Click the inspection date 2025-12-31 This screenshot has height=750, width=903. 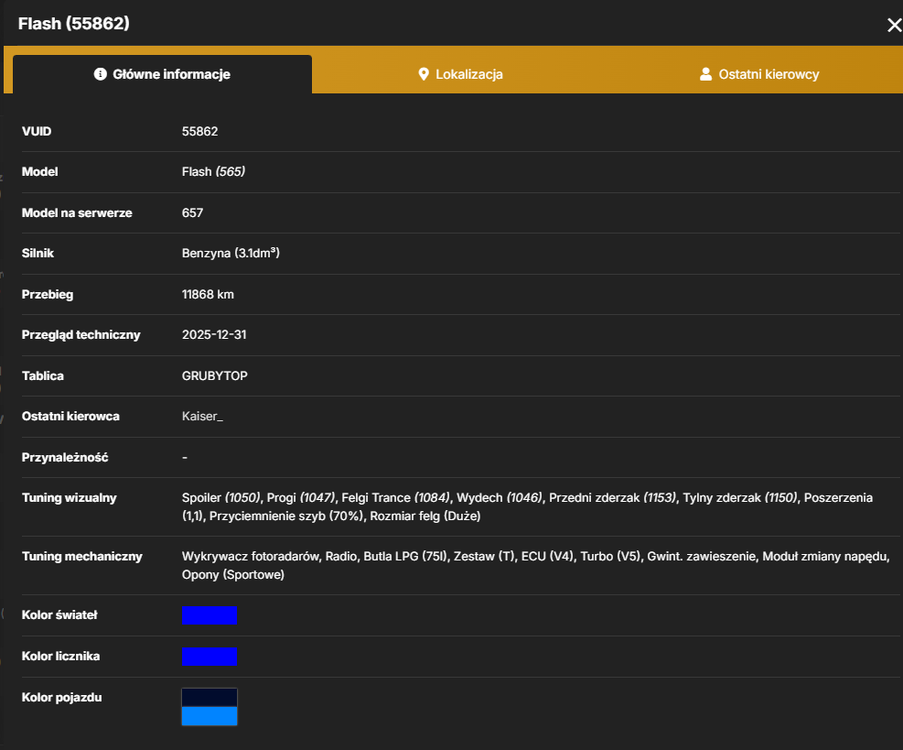coord(214,335)
